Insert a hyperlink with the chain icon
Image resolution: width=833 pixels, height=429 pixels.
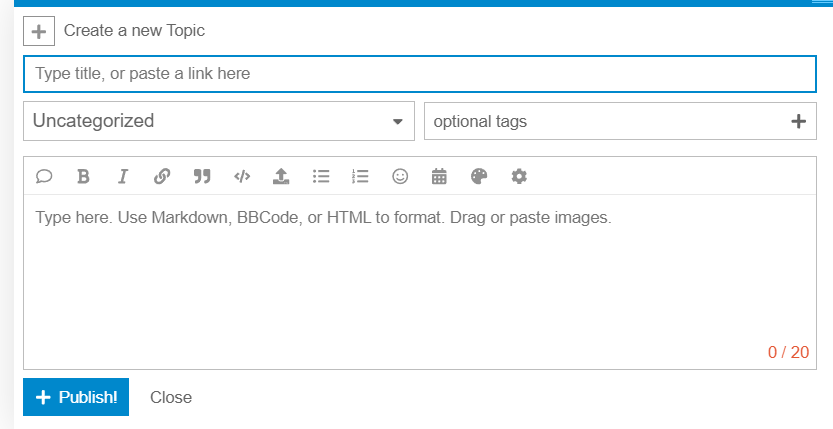(162, 176)
